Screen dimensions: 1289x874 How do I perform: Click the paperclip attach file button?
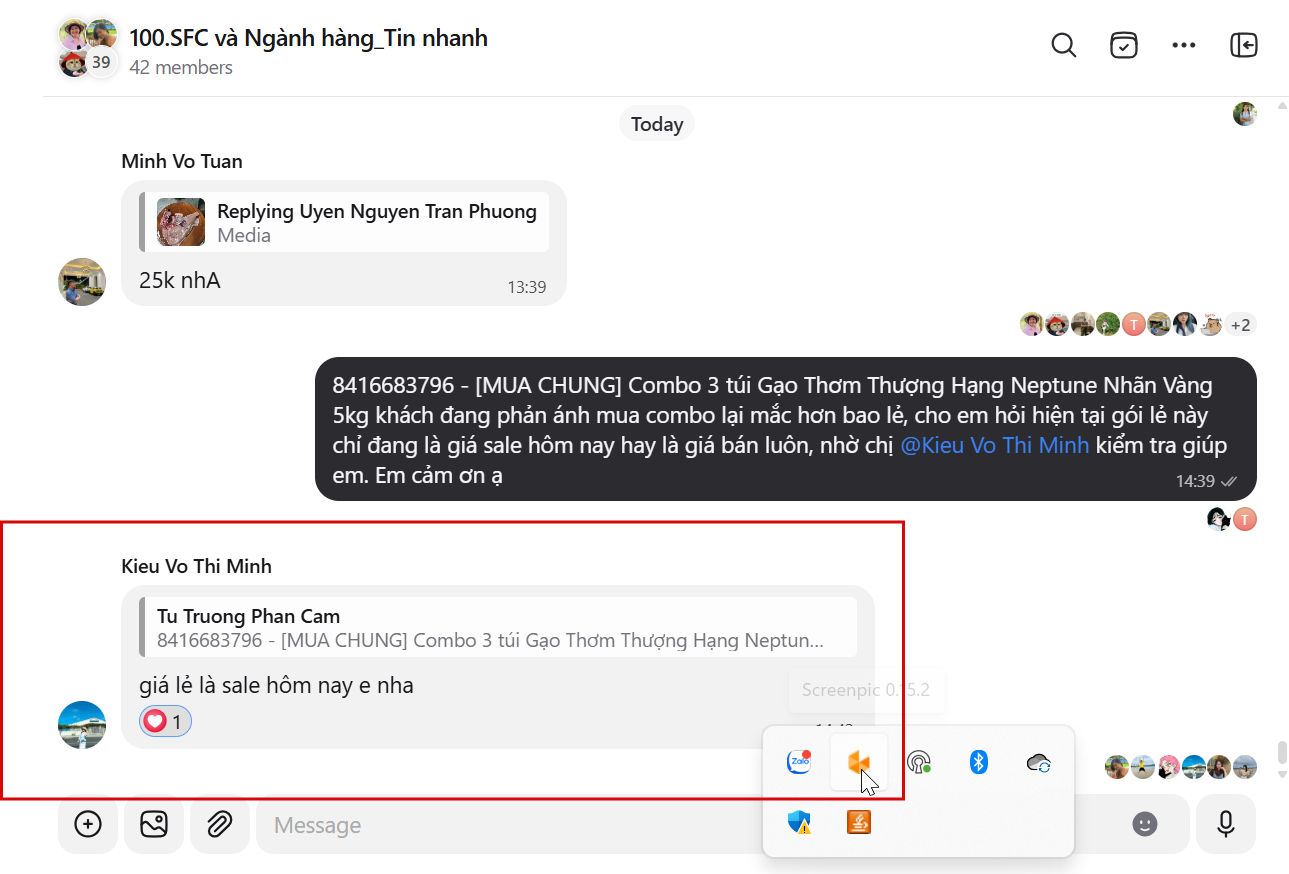[x=220, y=824]
